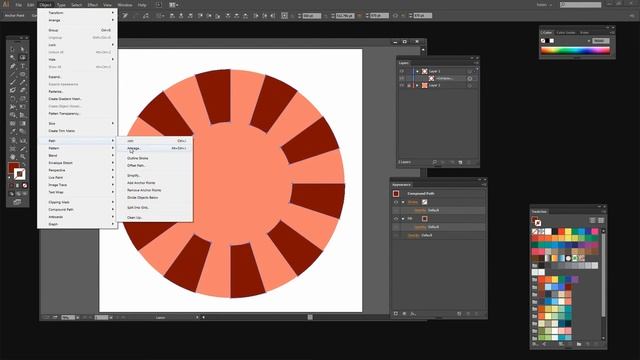Select the Zoom tool
Screen dimensions: 640x360
click(23, 157)
